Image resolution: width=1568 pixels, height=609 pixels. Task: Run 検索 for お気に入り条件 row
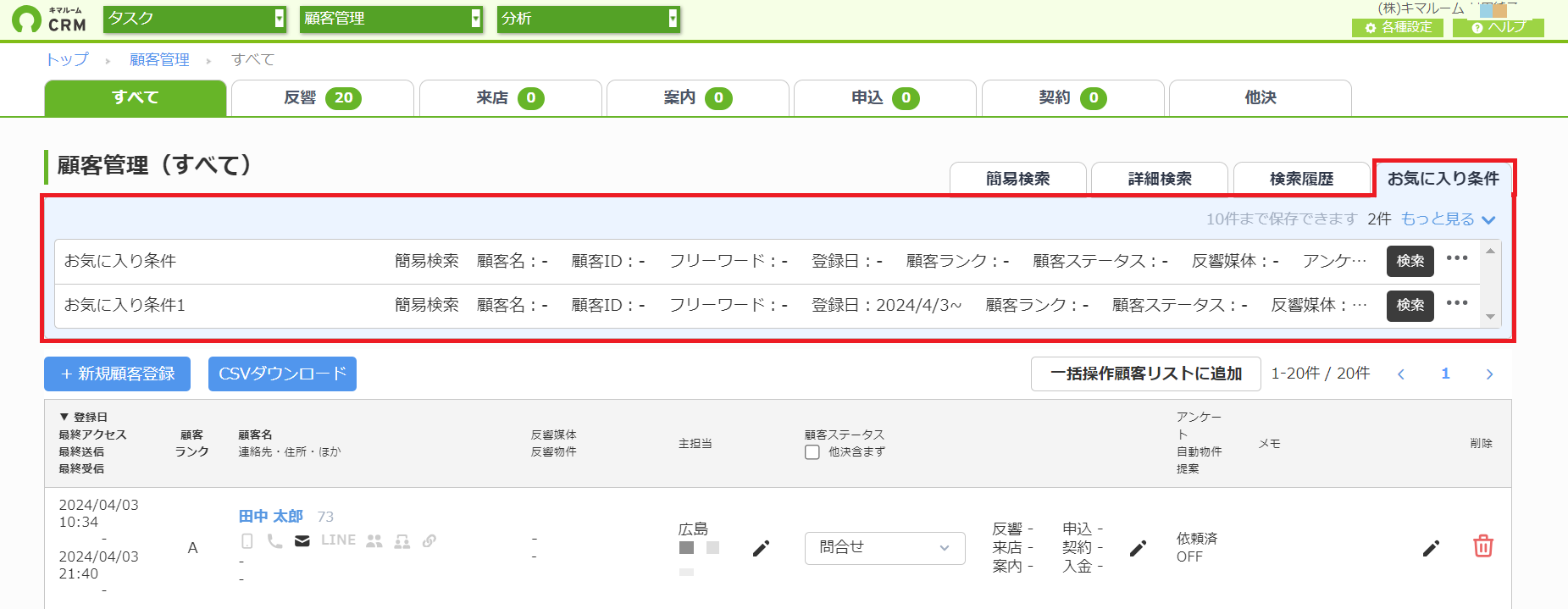[x=1410, y=261]
